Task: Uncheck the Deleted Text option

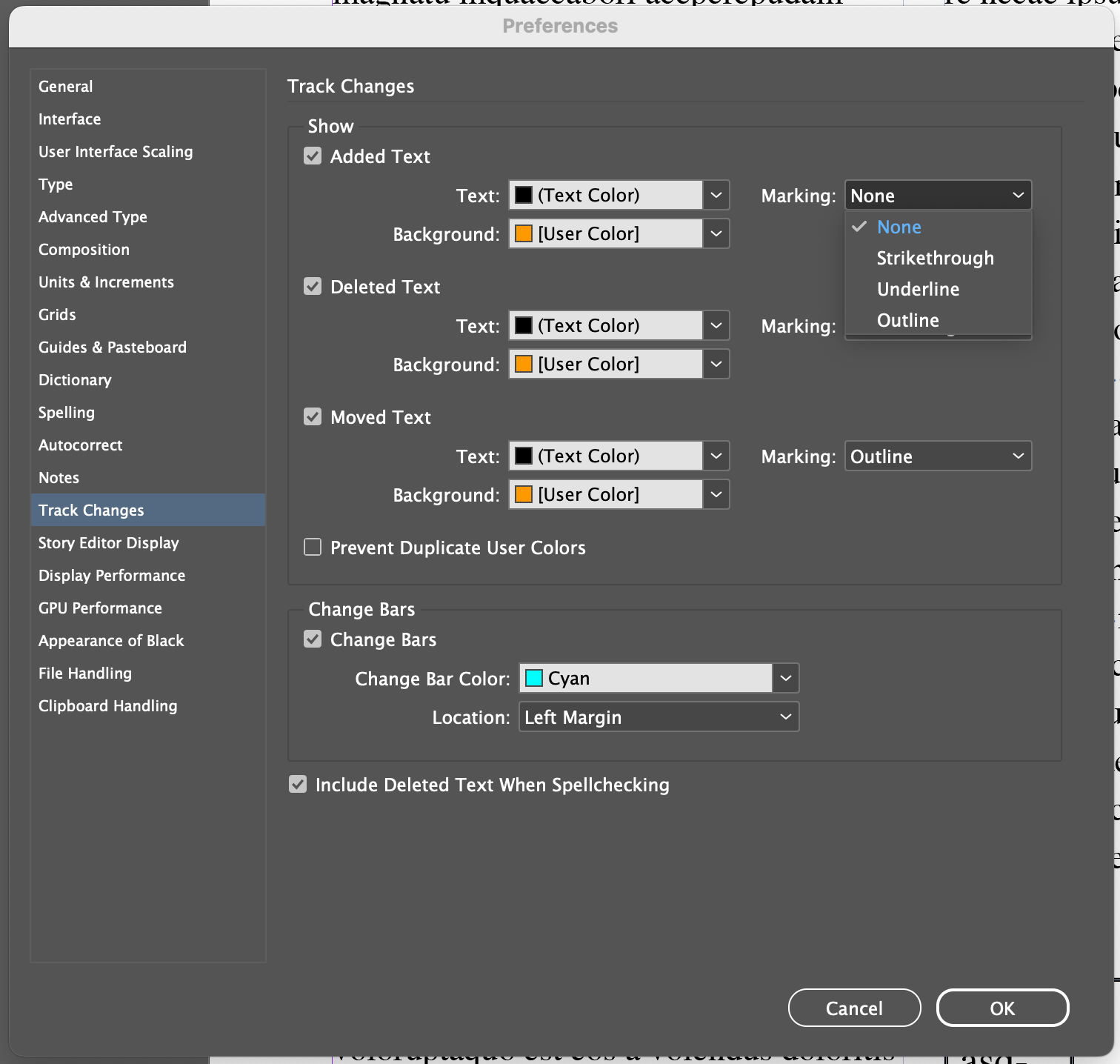Action: tap(312, 286)
